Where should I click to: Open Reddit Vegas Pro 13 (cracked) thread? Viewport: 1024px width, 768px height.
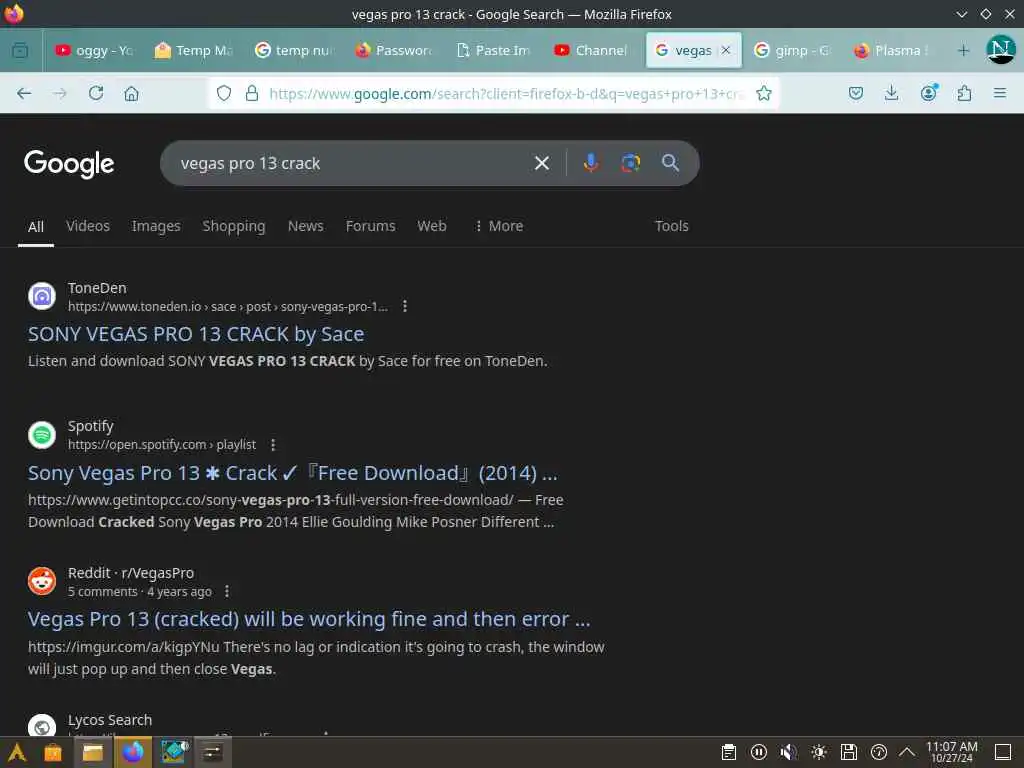309,619
